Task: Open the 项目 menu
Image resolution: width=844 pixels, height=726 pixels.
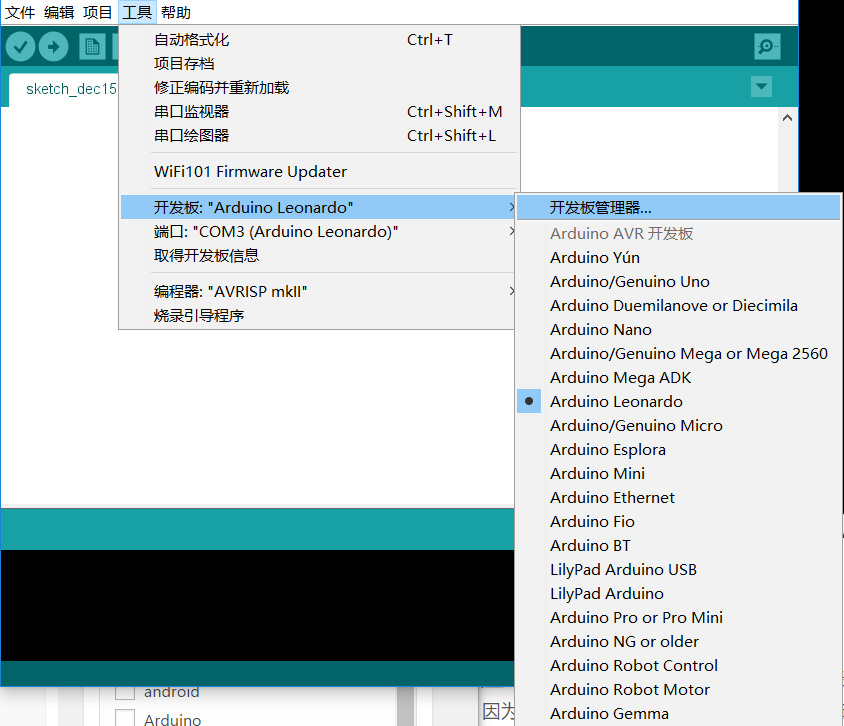Action: 97,12
